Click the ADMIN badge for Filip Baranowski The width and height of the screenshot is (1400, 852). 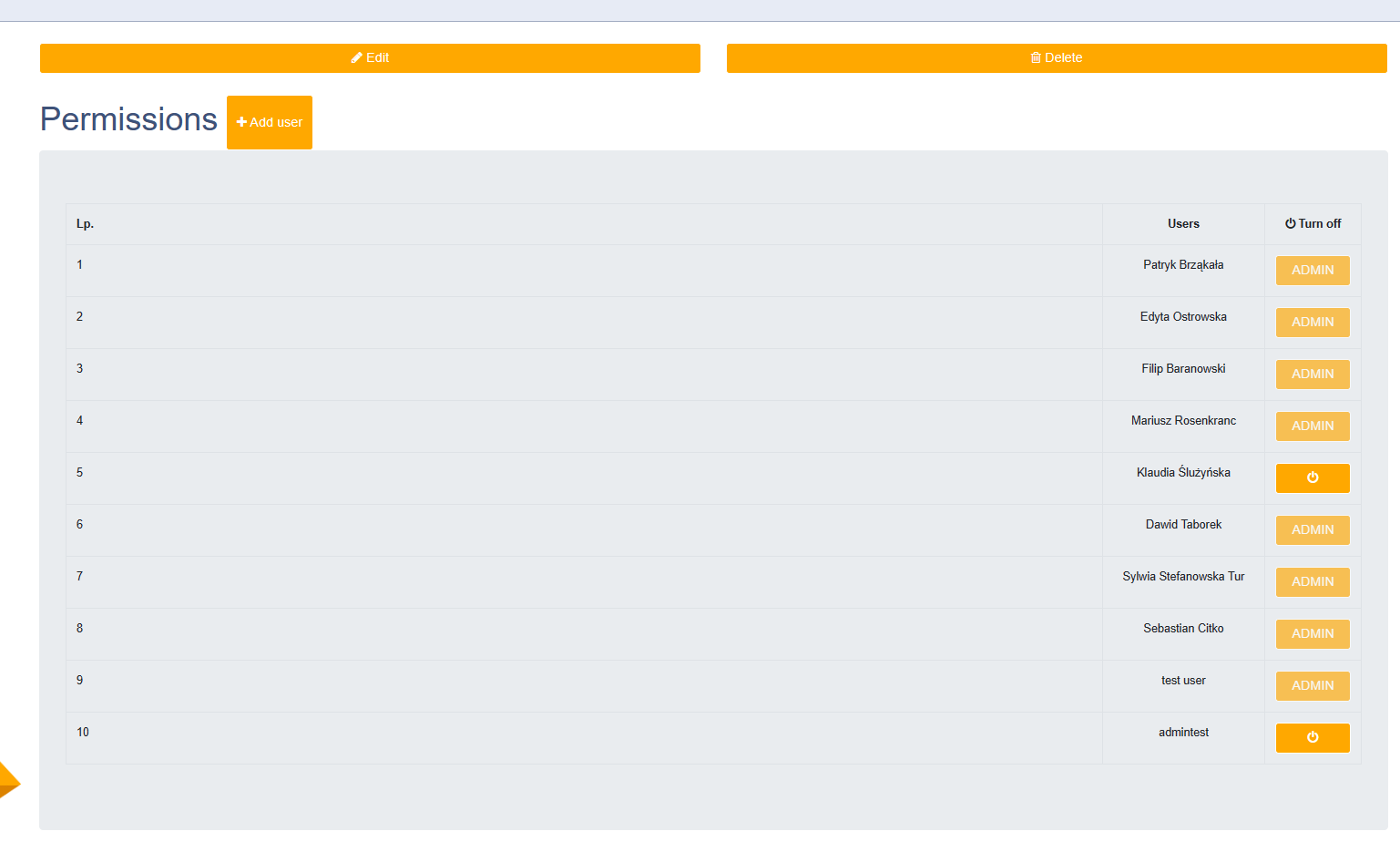pos(1312,375)
